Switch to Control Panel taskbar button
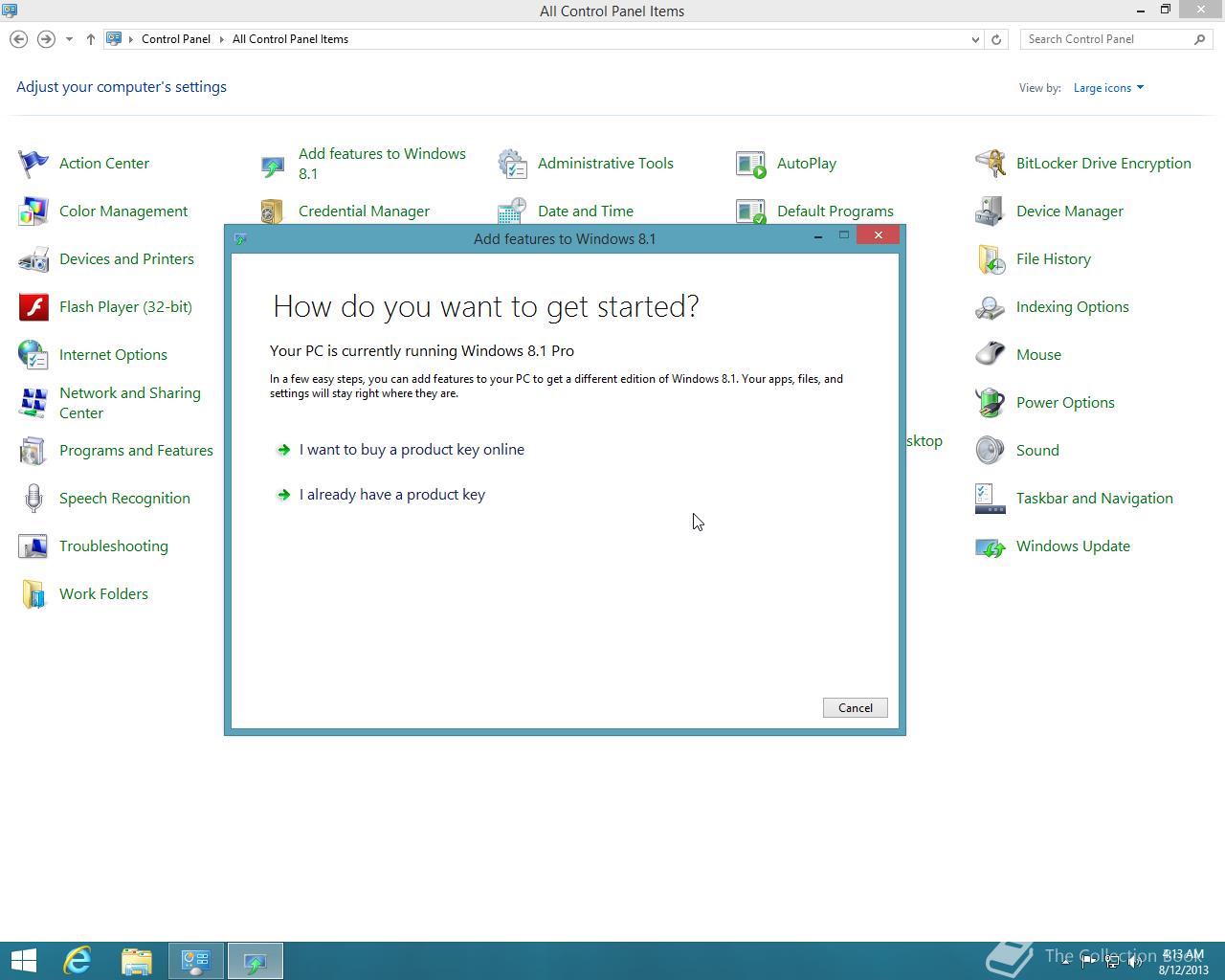Image resolution: width=1225 pixels, height=980 pixels. [196, 961]
